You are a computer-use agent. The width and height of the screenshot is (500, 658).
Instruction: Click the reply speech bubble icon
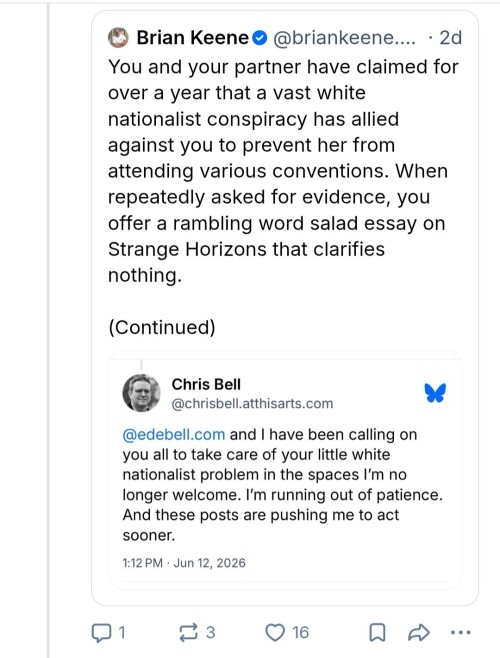102,633
